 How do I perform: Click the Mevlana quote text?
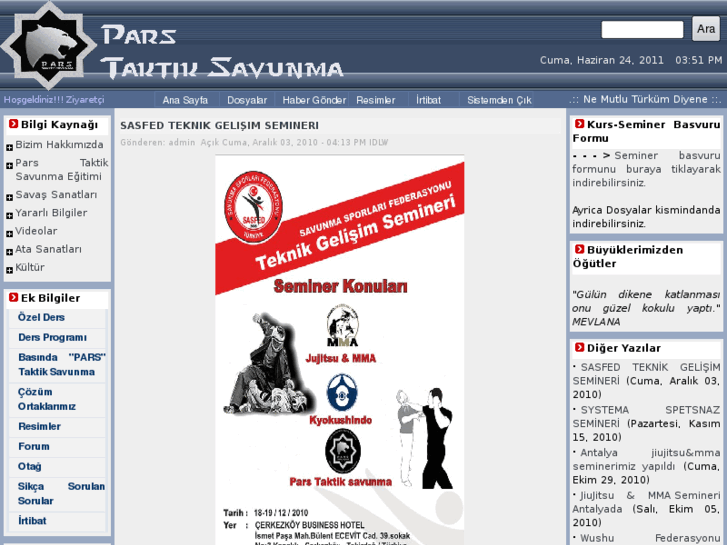646,308
